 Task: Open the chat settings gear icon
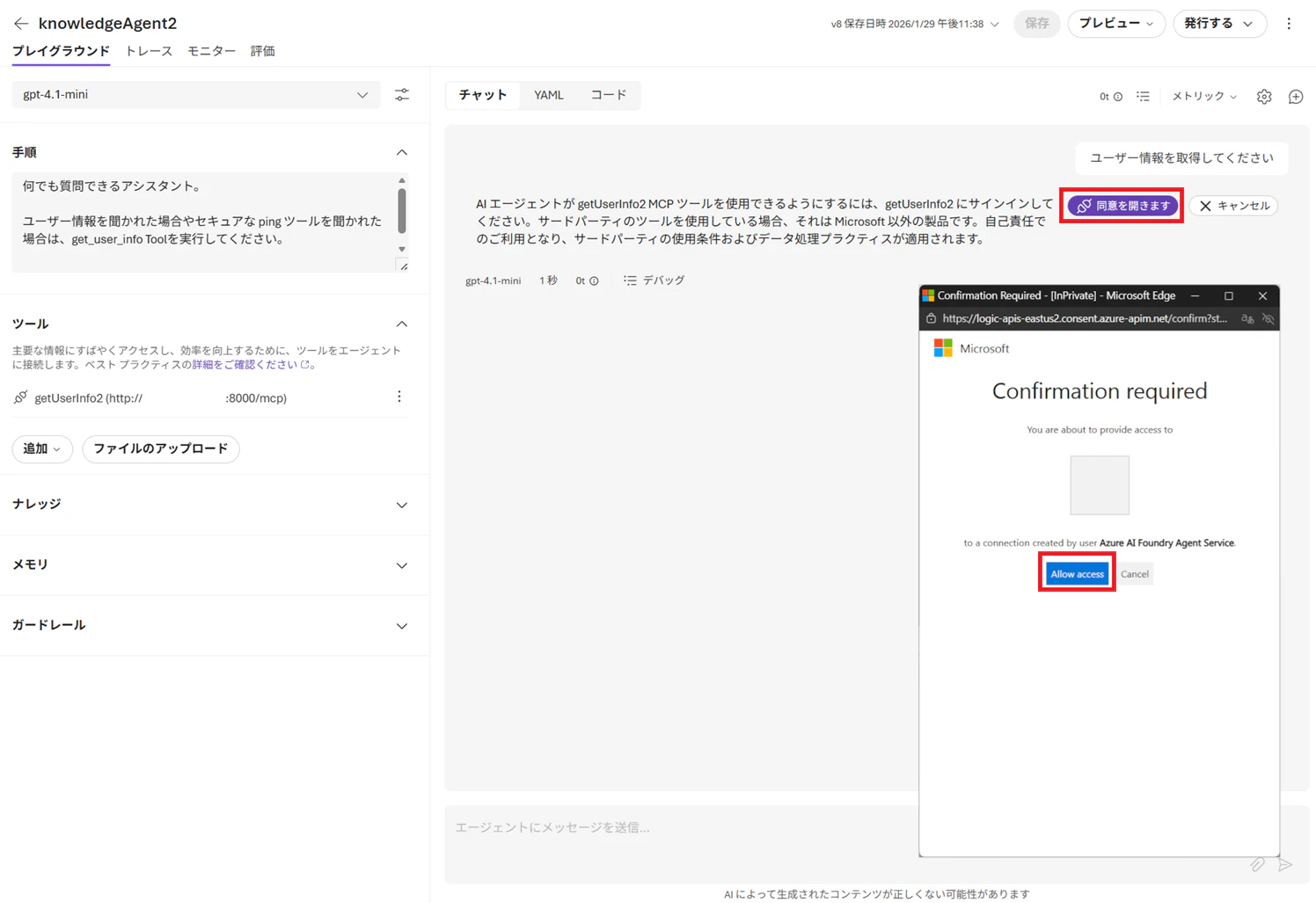coord(1264,97)
